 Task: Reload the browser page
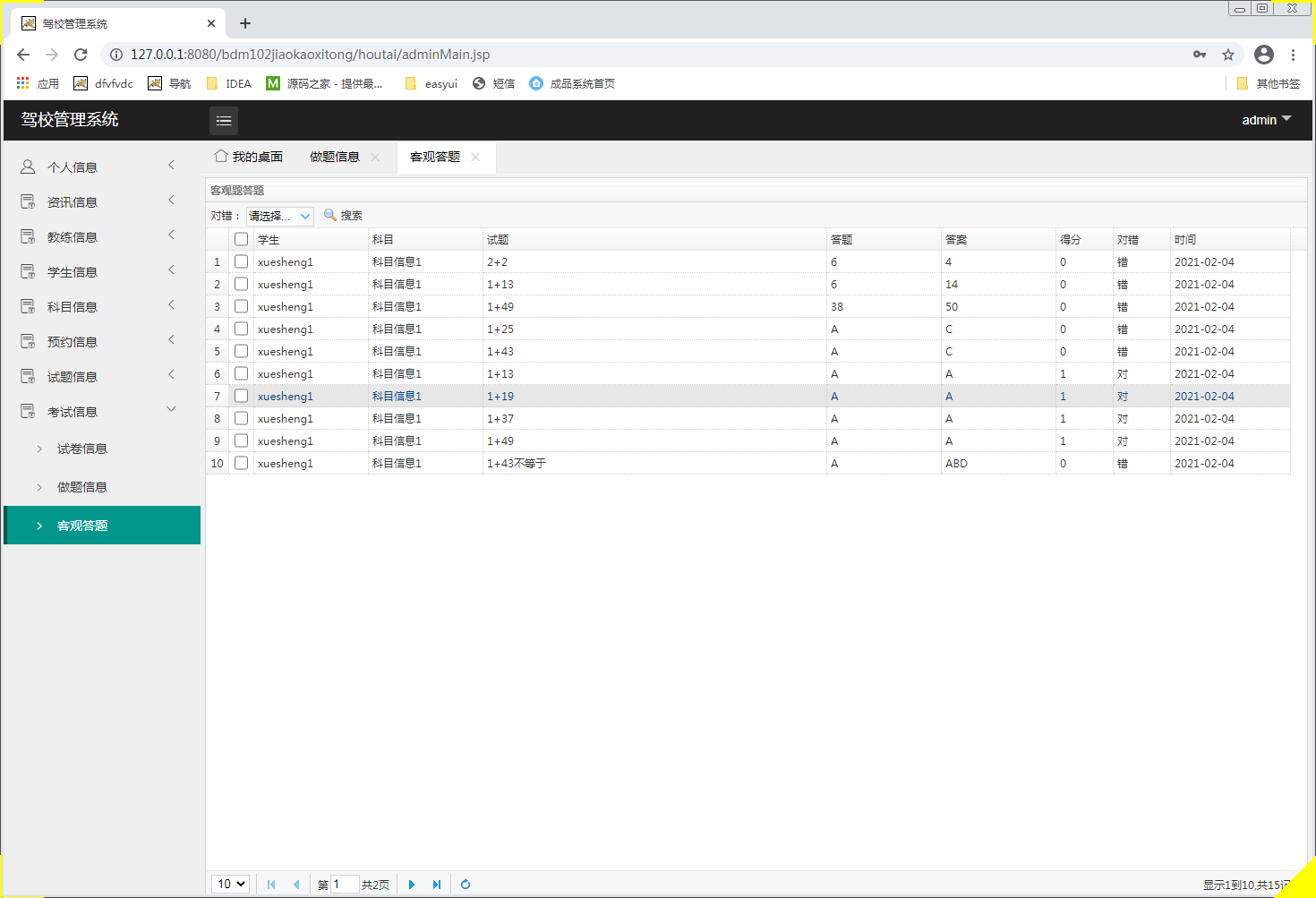click(81, 55)
